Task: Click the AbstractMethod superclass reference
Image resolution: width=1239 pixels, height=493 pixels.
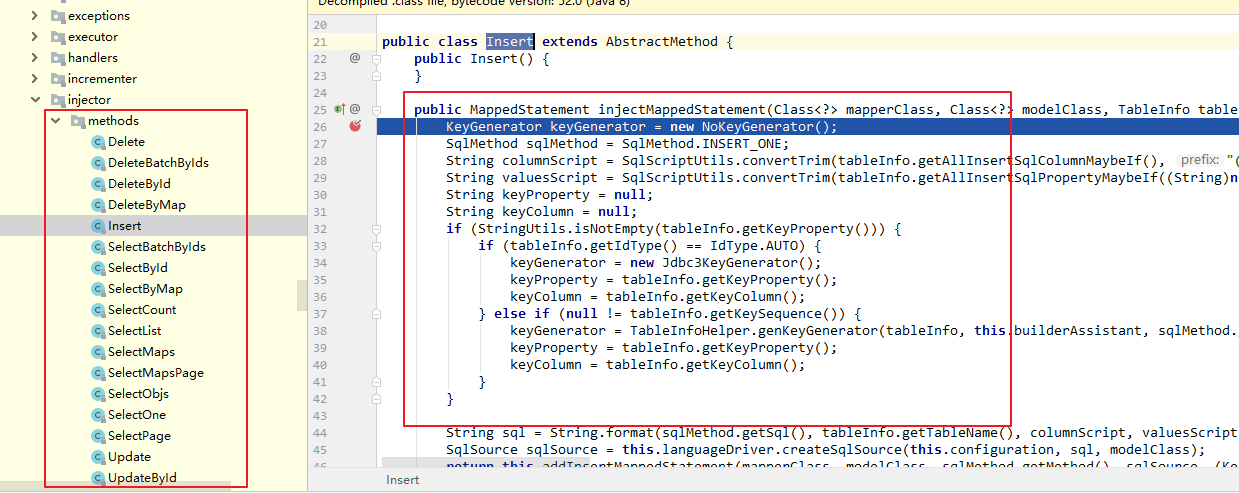Action: coord(661,42)
